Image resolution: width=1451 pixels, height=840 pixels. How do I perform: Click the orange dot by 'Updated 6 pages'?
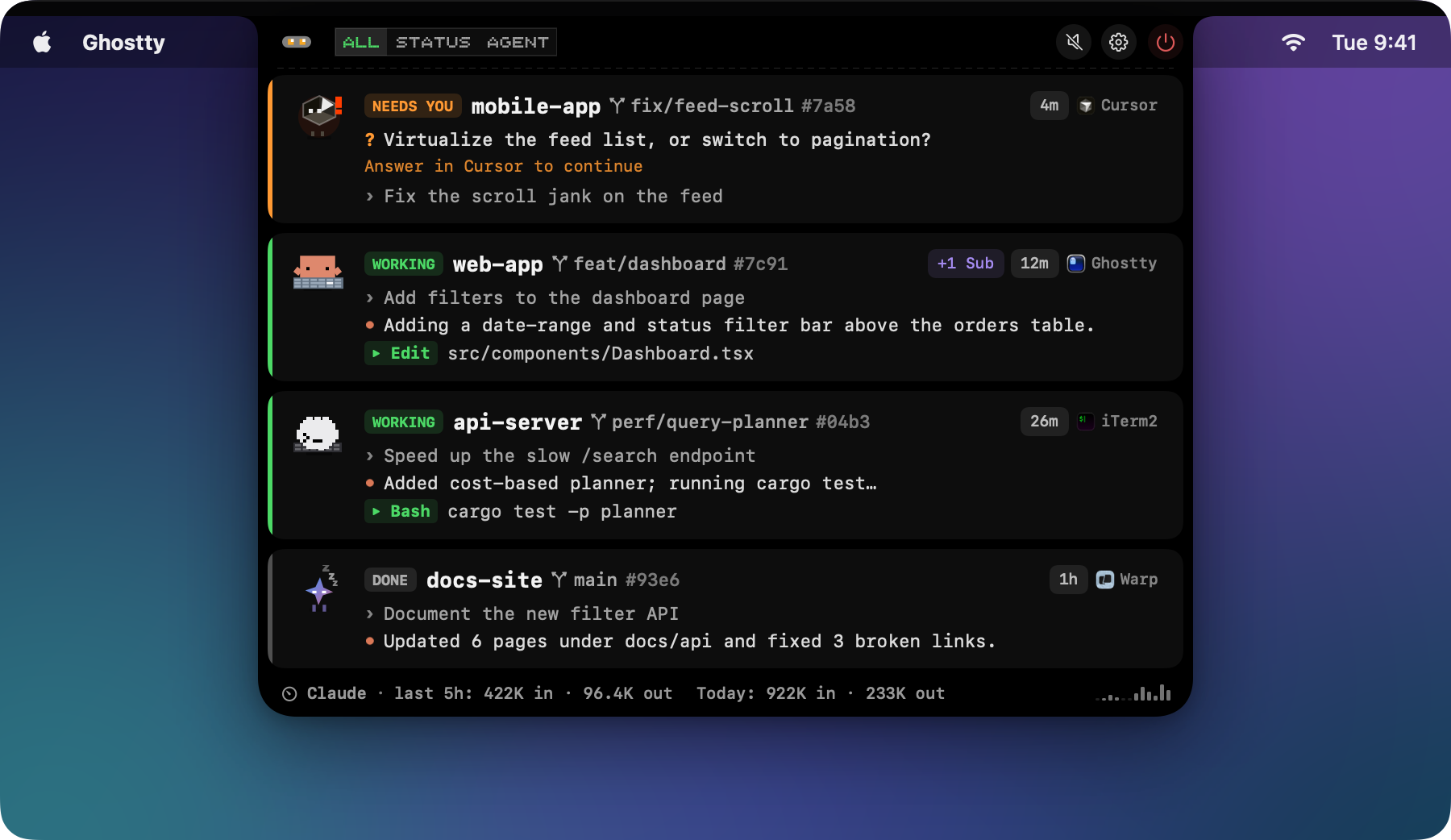coord(369,641)
